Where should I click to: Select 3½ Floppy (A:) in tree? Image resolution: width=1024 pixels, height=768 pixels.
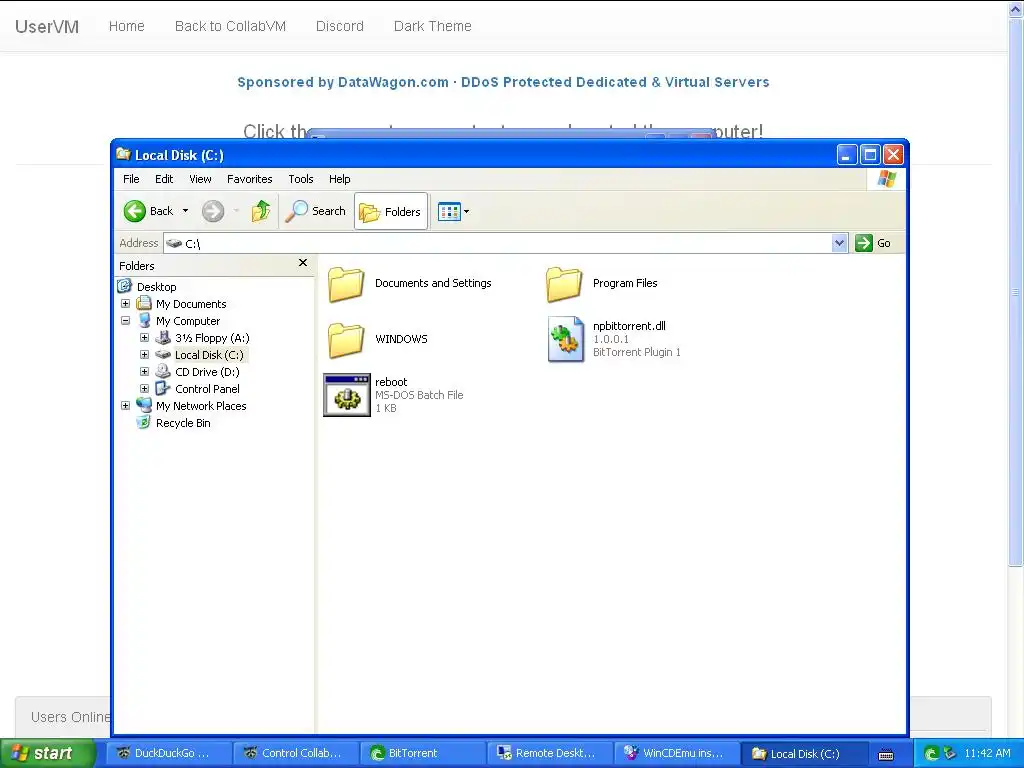212,338
